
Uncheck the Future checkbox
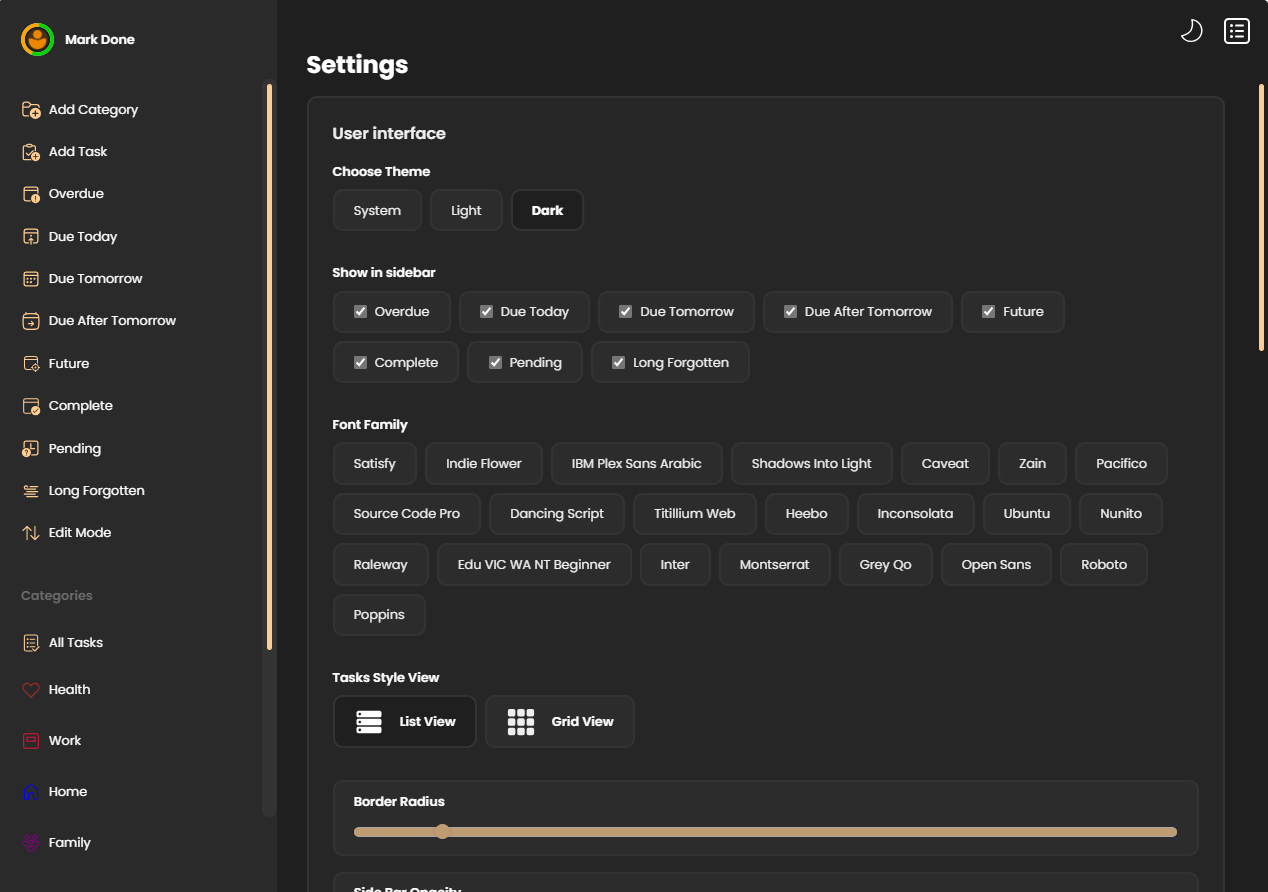(989, 312)
